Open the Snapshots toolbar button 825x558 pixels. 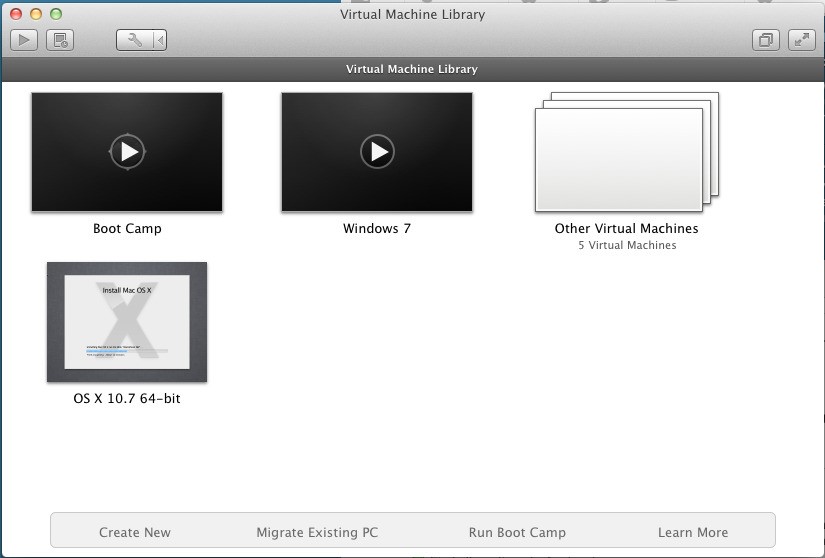[60, 40]
